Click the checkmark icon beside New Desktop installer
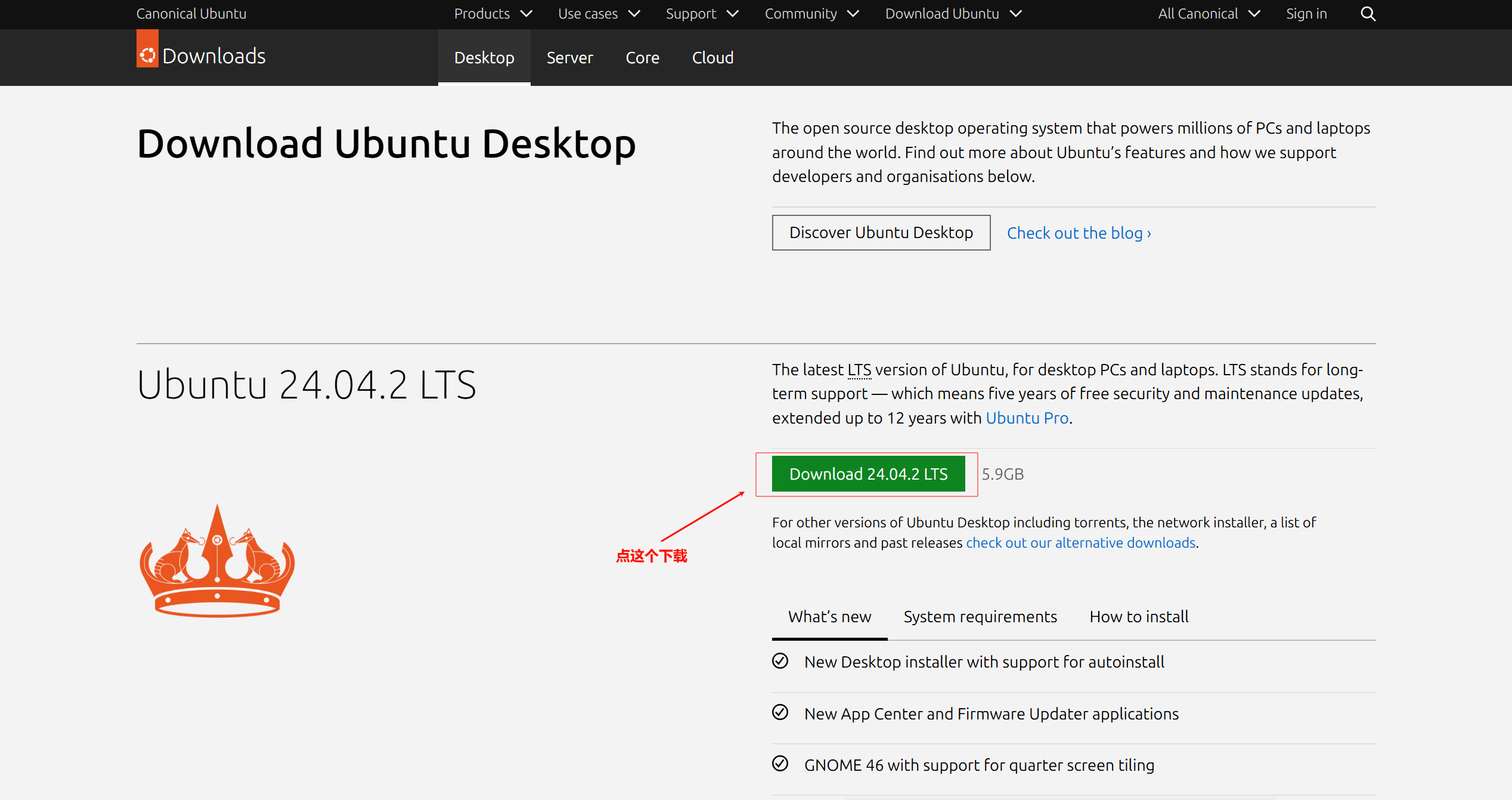 [780, 661]
